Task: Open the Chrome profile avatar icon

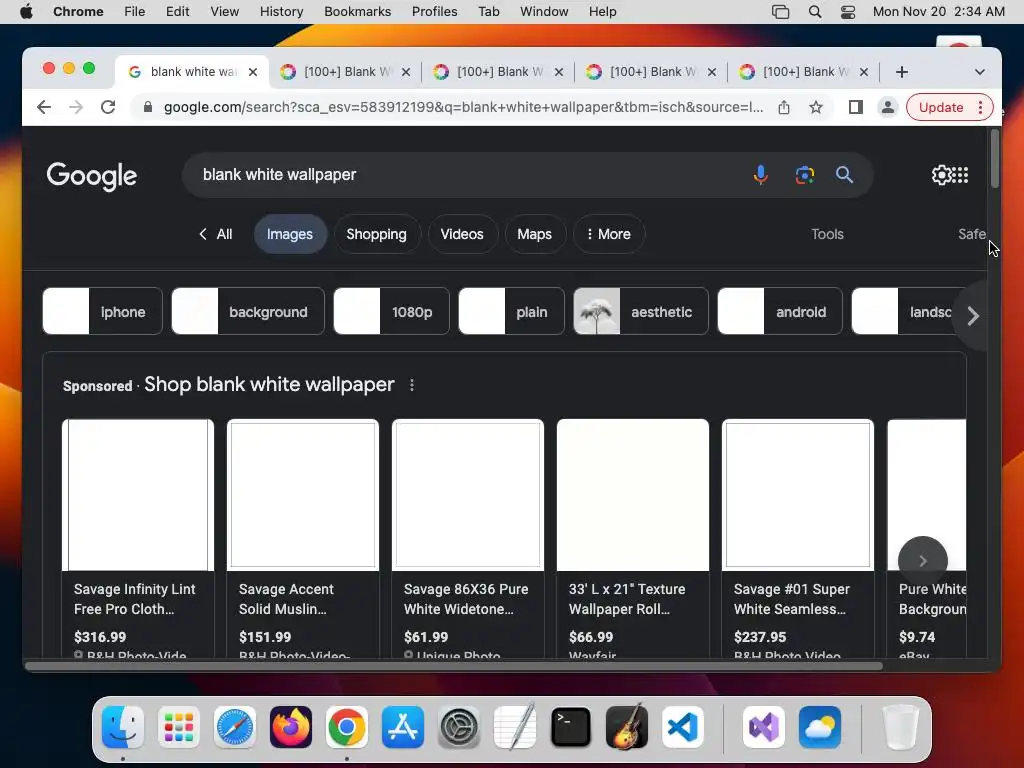Action: tap(888, 107)
